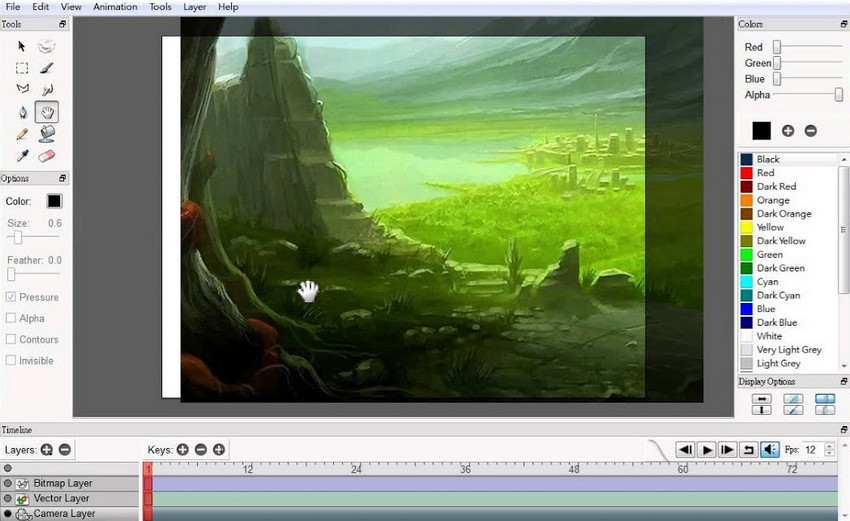Select Dark Orange in the palette
Image resolution: width=850 pixels, height=521 pixels.
[x=784, y=214]
